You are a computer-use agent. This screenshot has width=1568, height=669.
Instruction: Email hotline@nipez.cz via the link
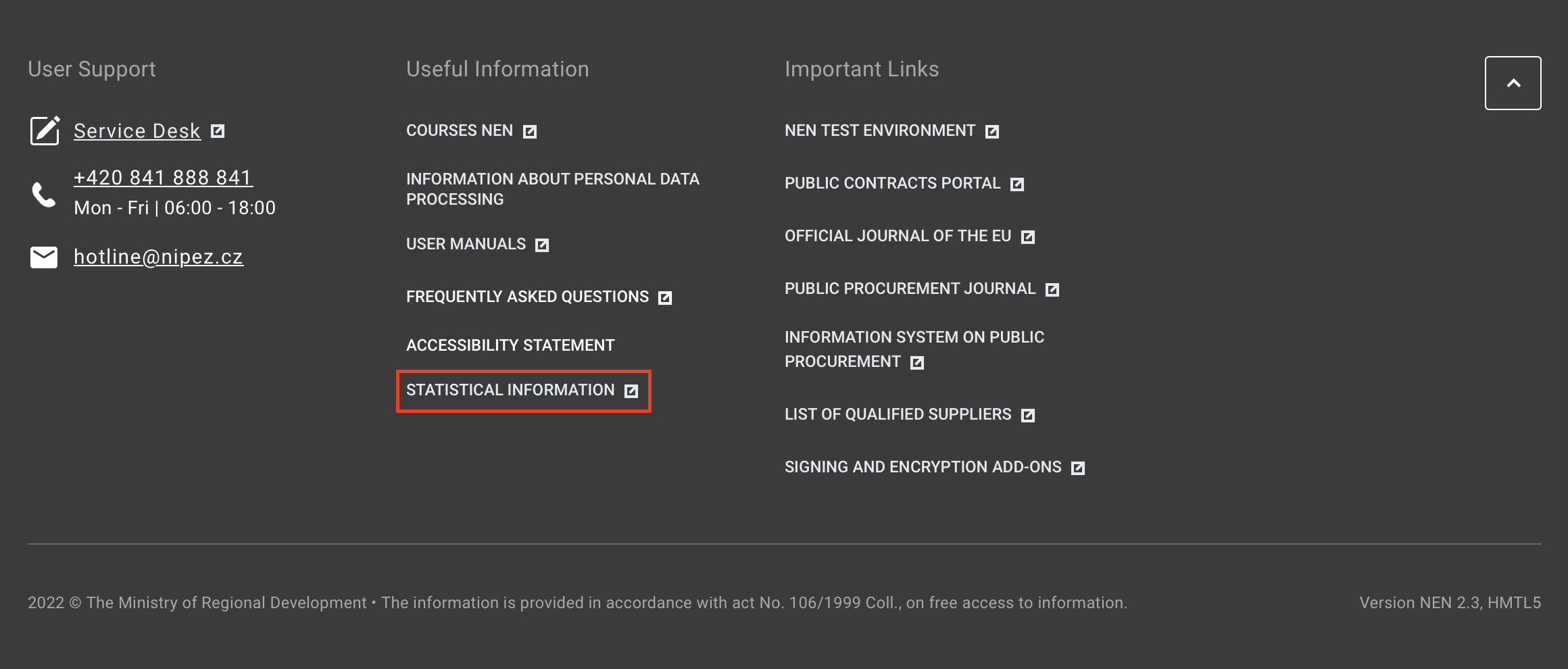[x=158, y=257]
